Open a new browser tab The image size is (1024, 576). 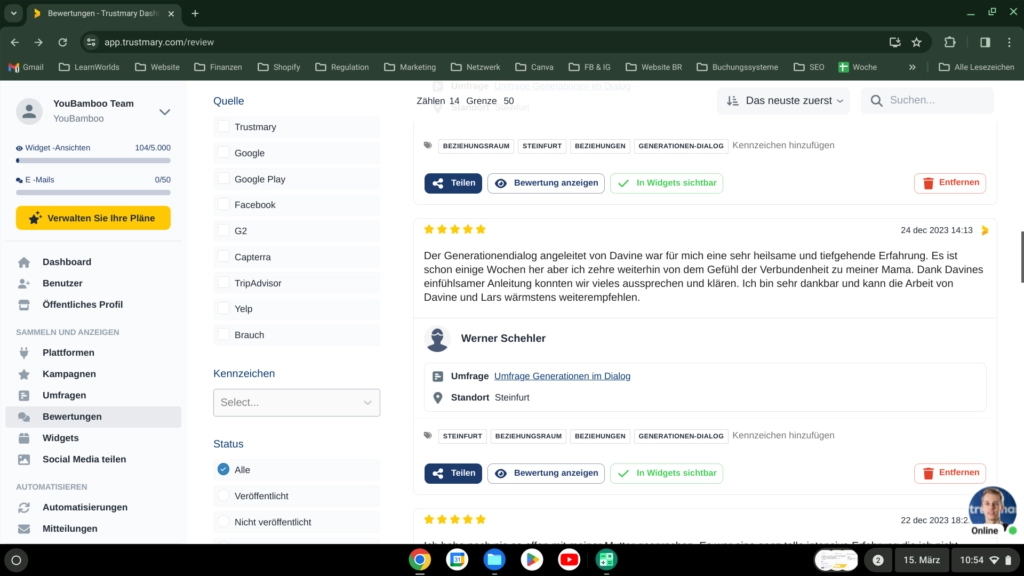[x=195, y=13]
